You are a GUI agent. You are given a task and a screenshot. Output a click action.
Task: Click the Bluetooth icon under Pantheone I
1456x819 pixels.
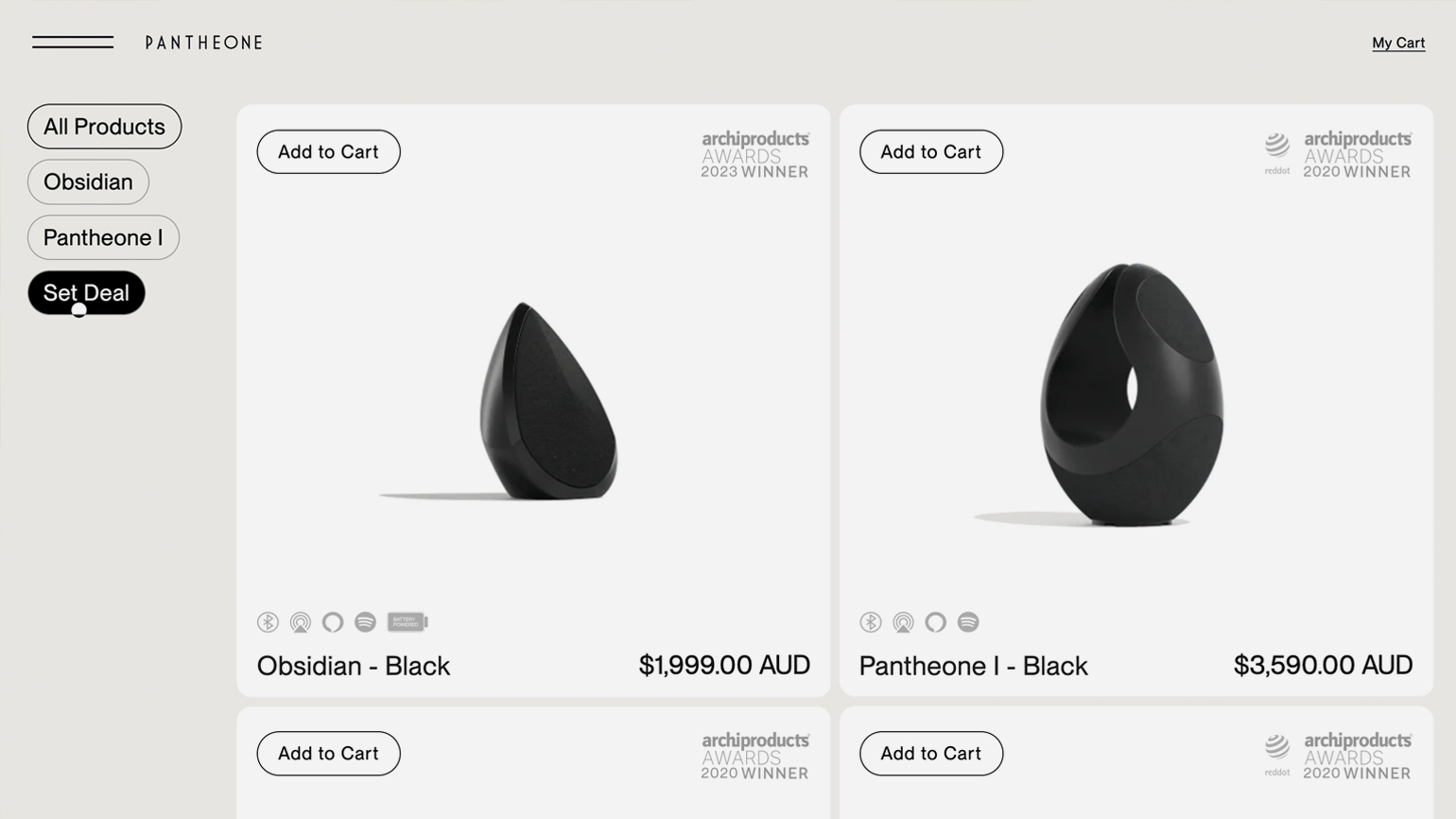click(x=871, y=621)
